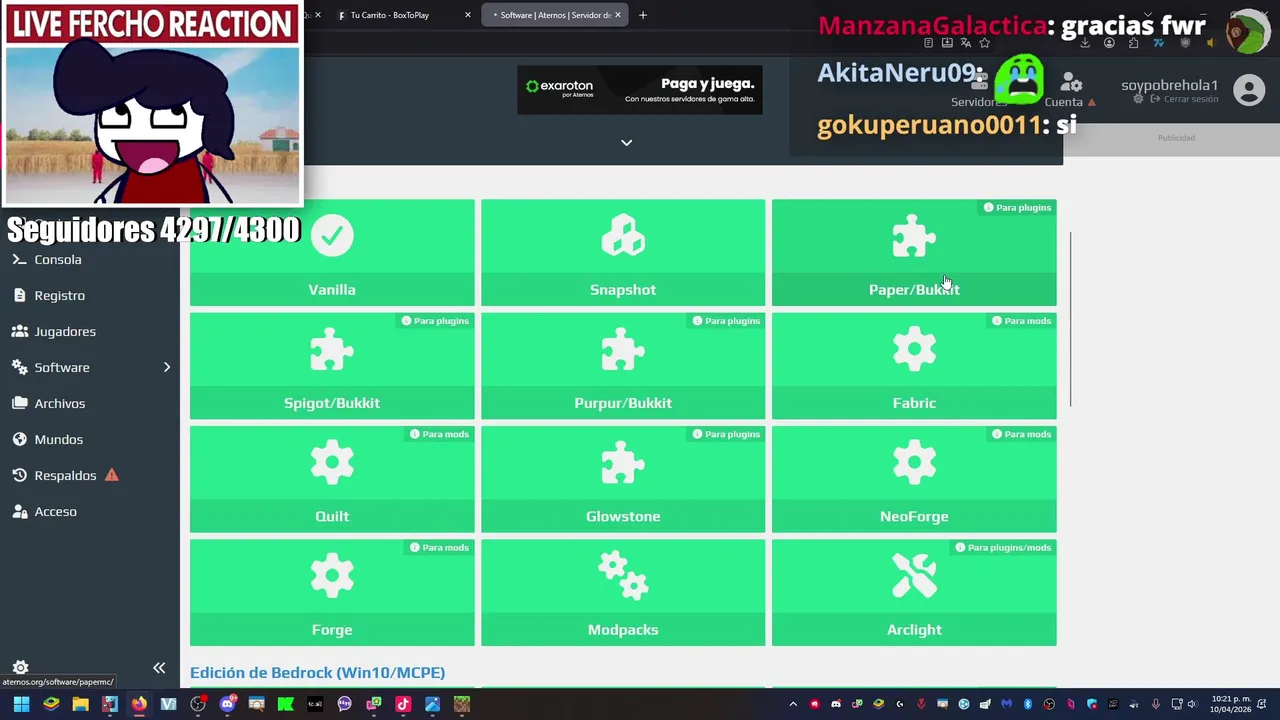Click the exaroton advertisement banner
The image size is (1280, 720).
tap(640, 90)
